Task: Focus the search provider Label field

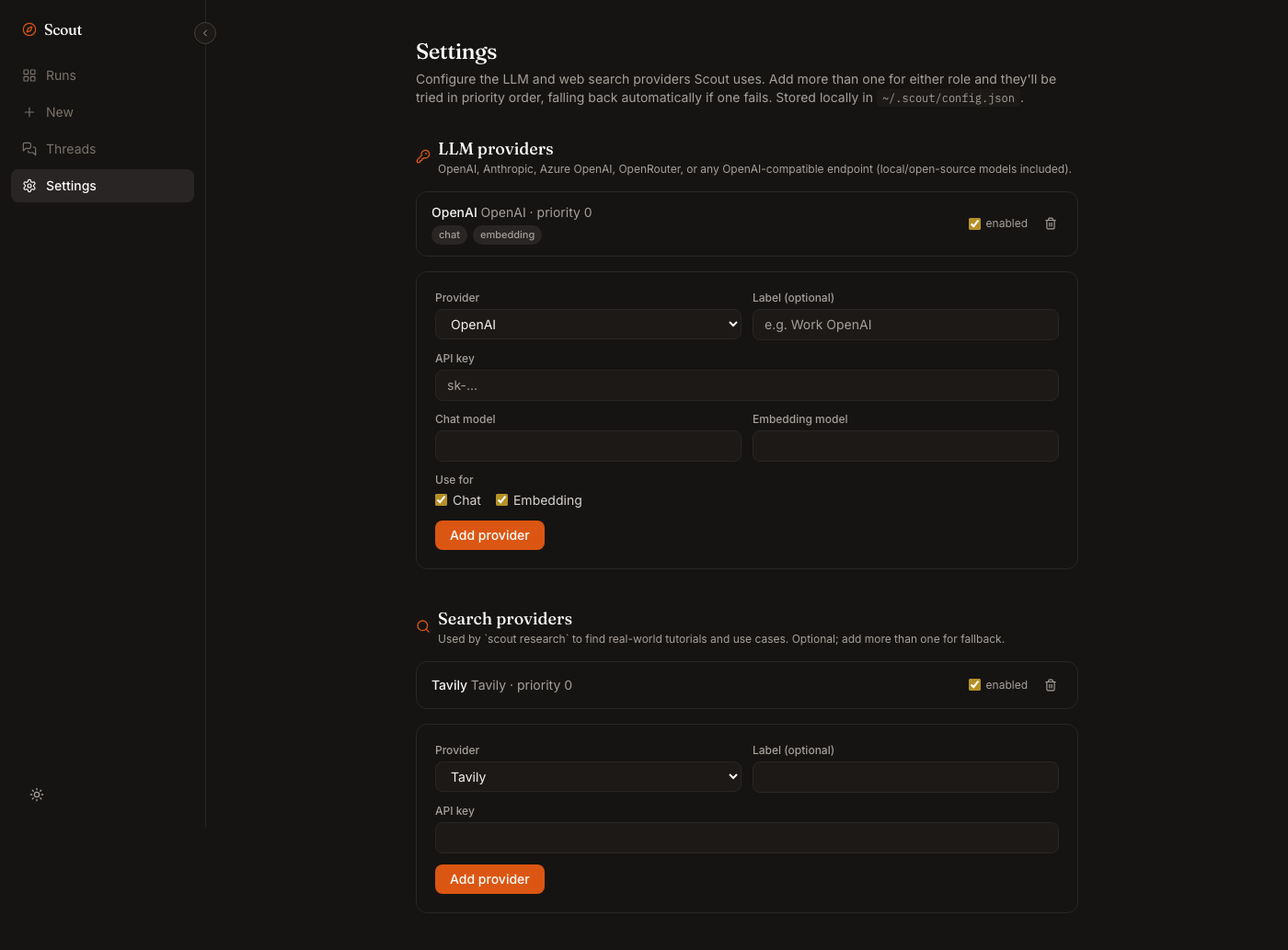Action: pos(905,777)
